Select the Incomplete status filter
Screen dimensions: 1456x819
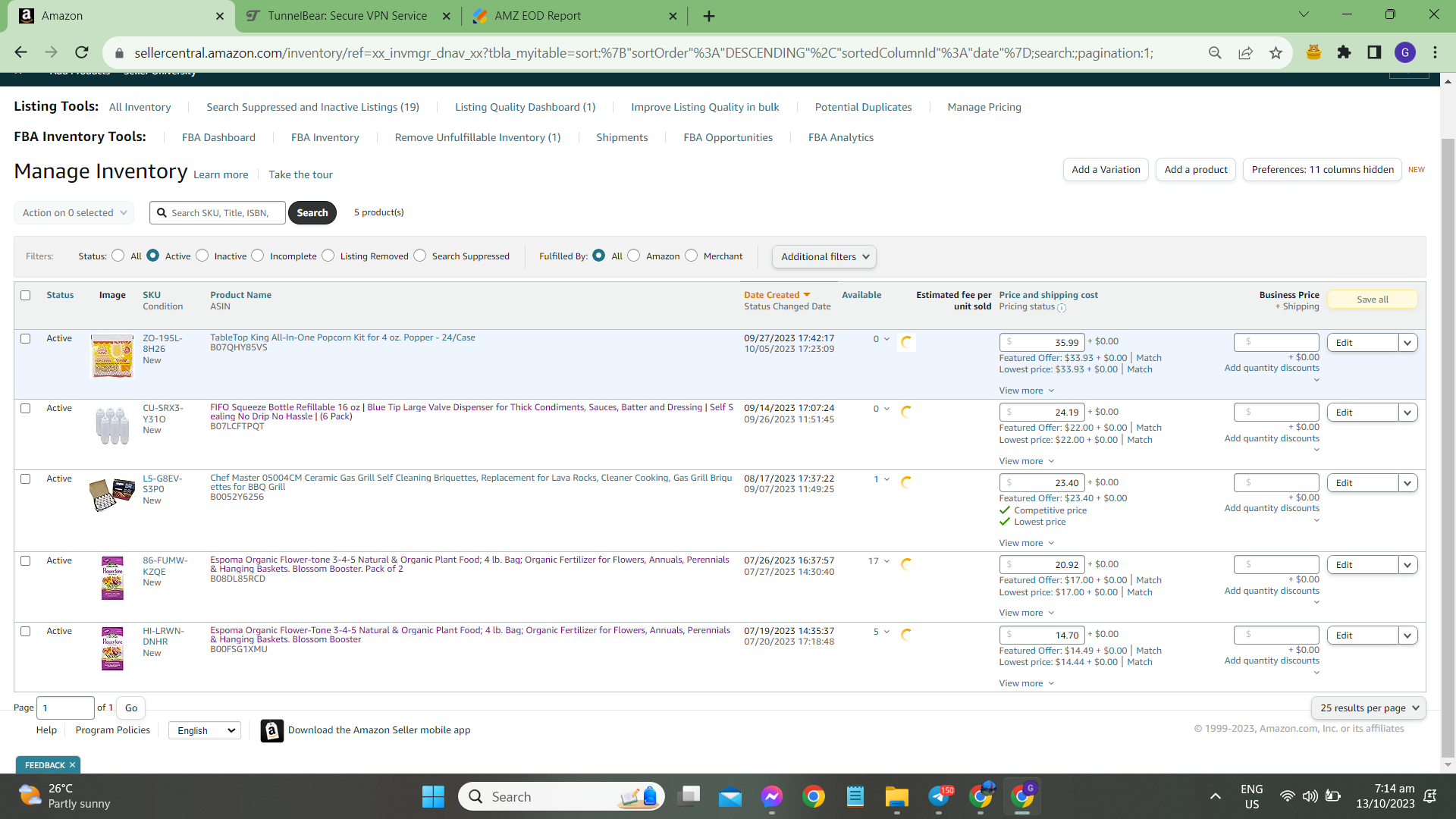point(258,256)
